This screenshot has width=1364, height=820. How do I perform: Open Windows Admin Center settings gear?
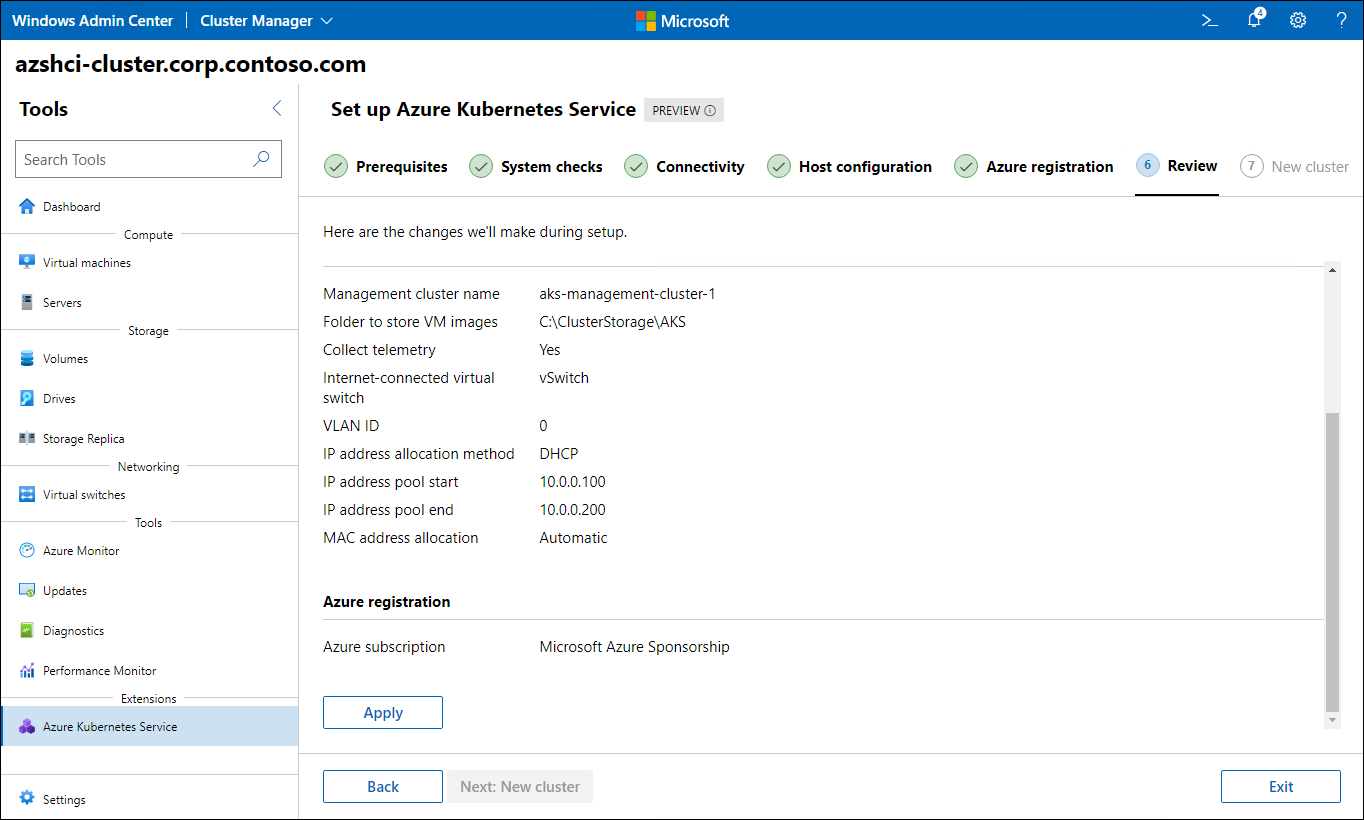1298,20
